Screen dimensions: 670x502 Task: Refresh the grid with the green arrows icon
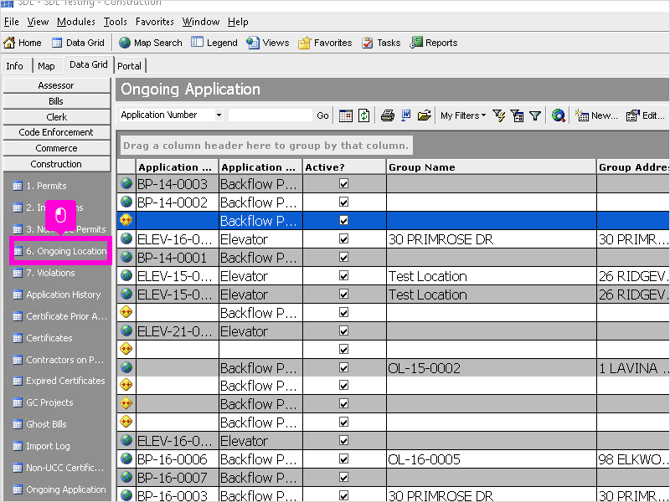(364, 115)
